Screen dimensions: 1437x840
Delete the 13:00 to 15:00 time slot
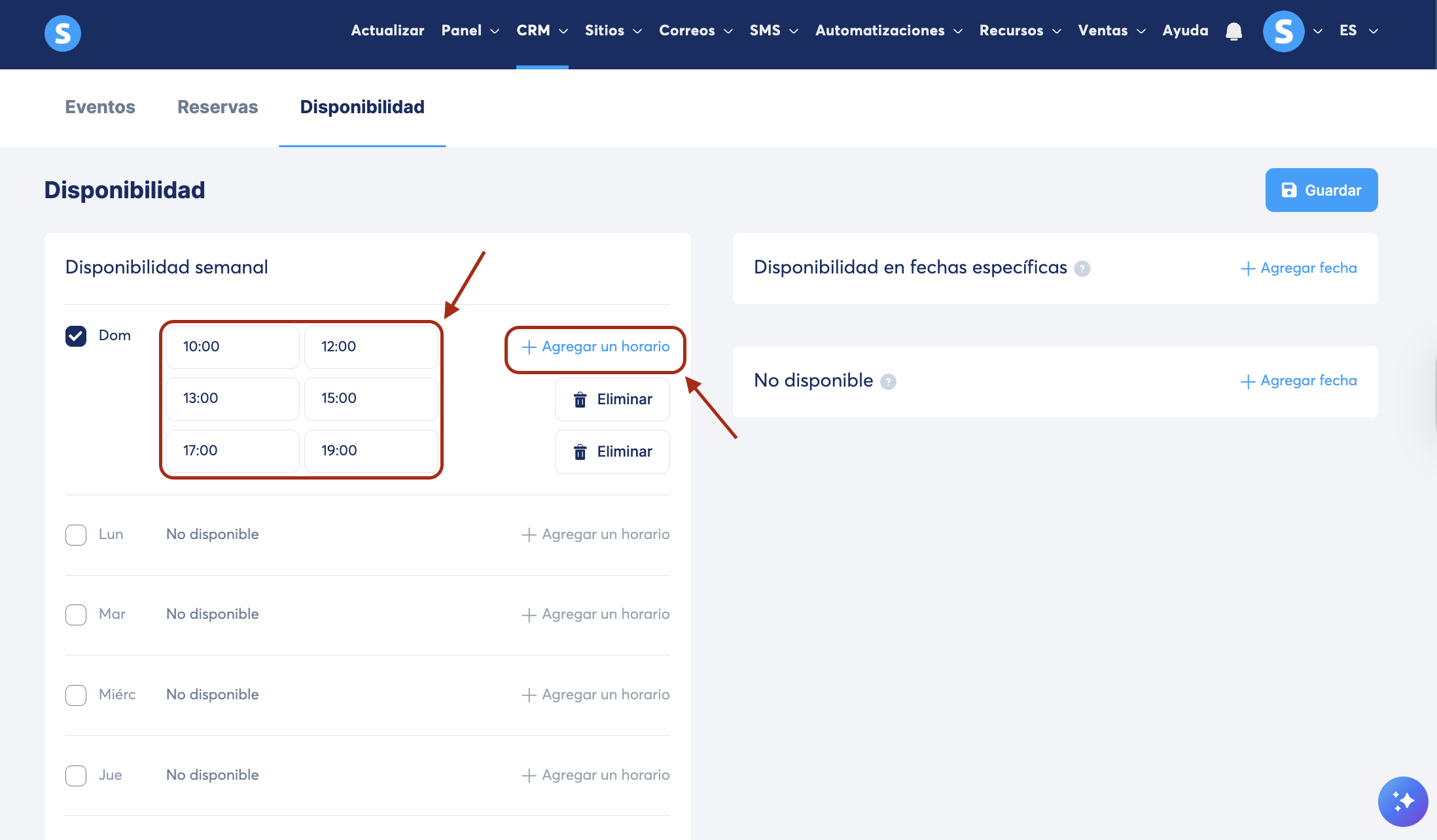(x=612, y=399)
